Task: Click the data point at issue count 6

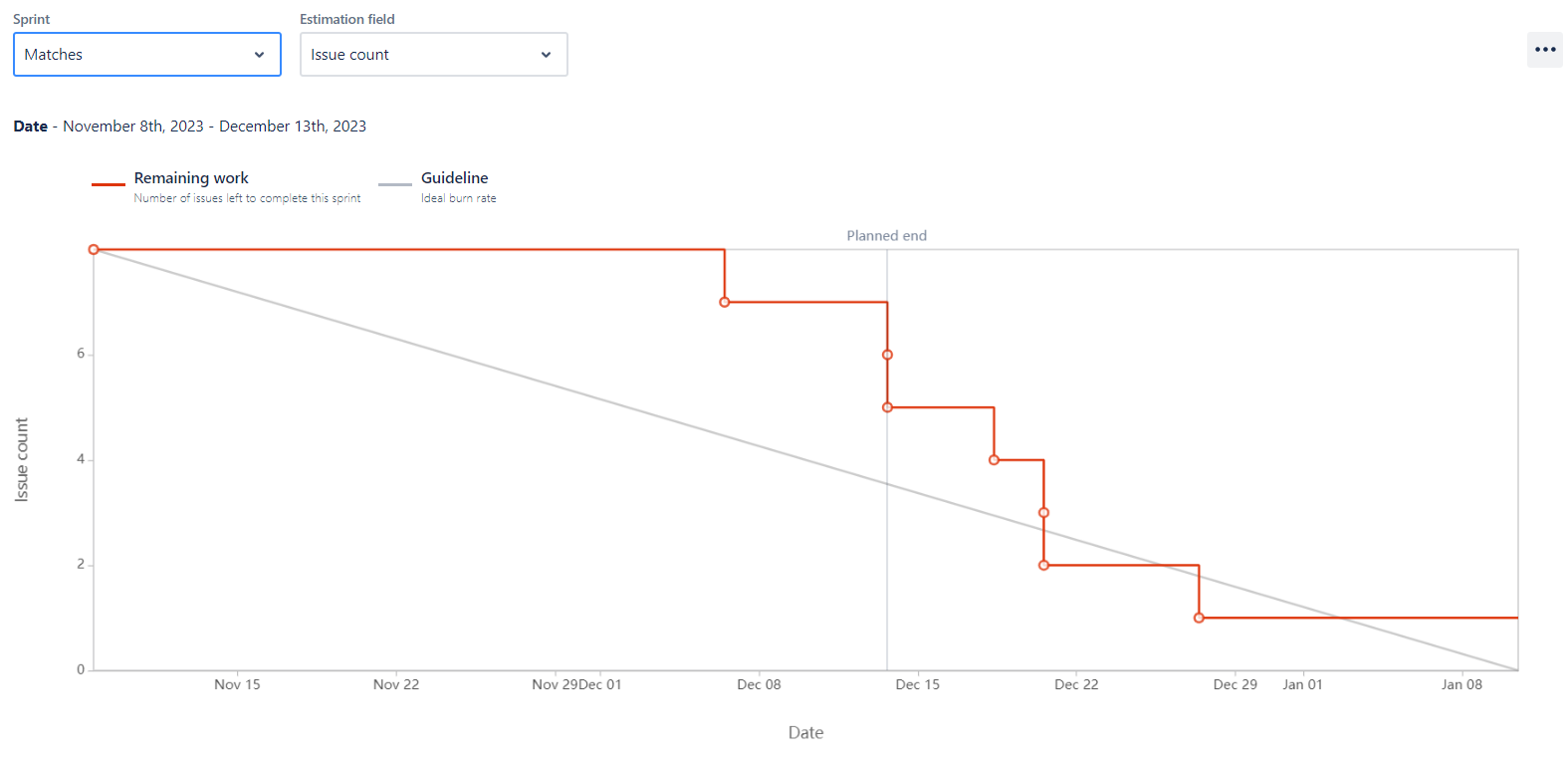Action: coord(886,354)
